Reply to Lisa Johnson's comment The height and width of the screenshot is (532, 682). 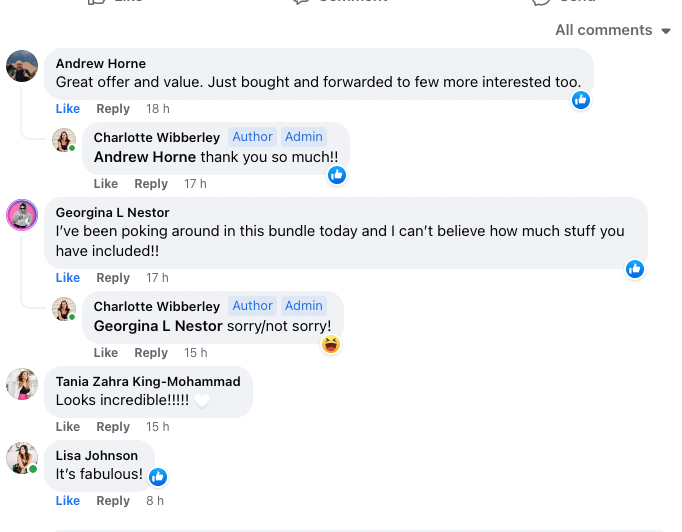click(x=113, y=501)
